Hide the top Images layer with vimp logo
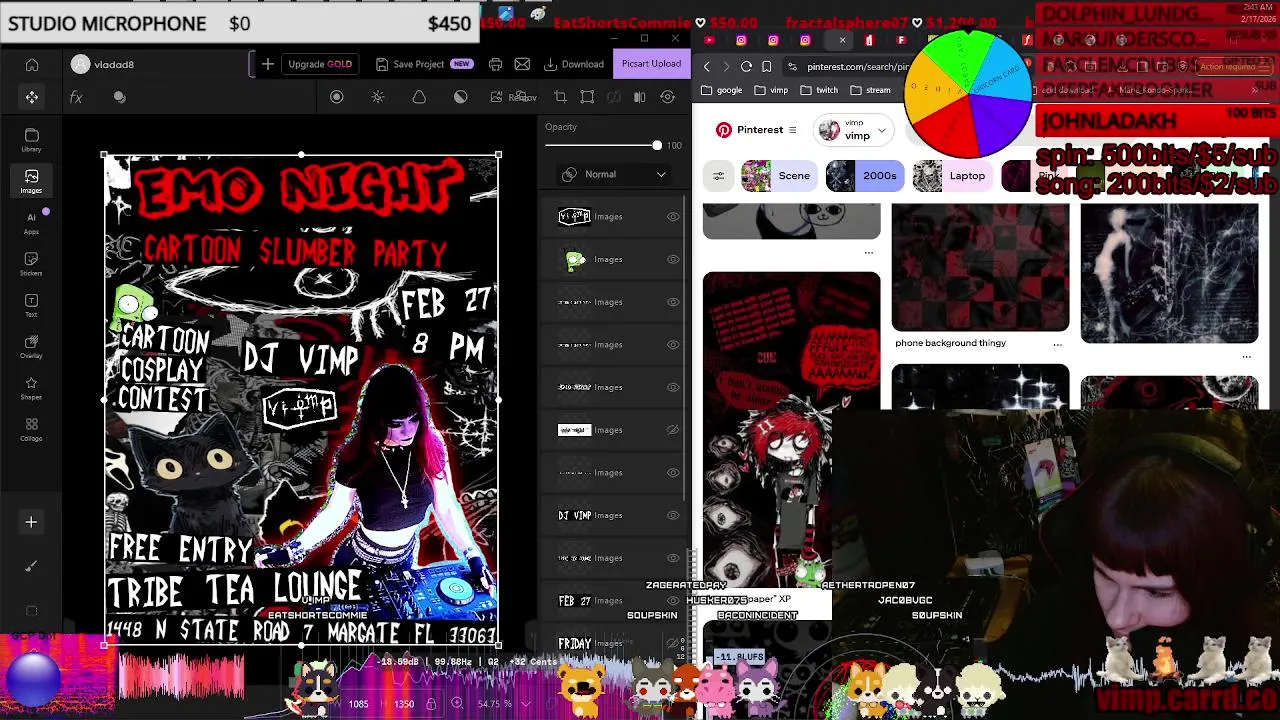Screen dimensions: 1280x720 tap(673, 217)
